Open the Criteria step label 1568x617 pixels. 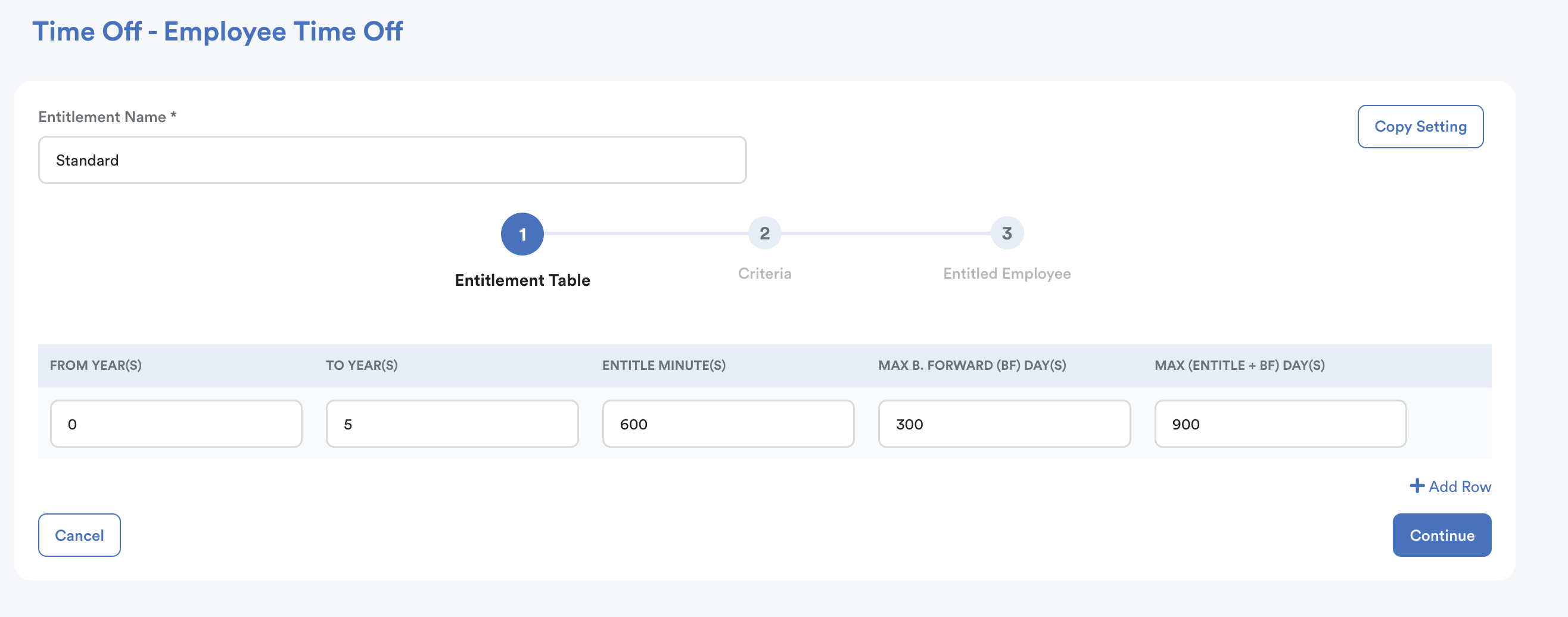764,273
